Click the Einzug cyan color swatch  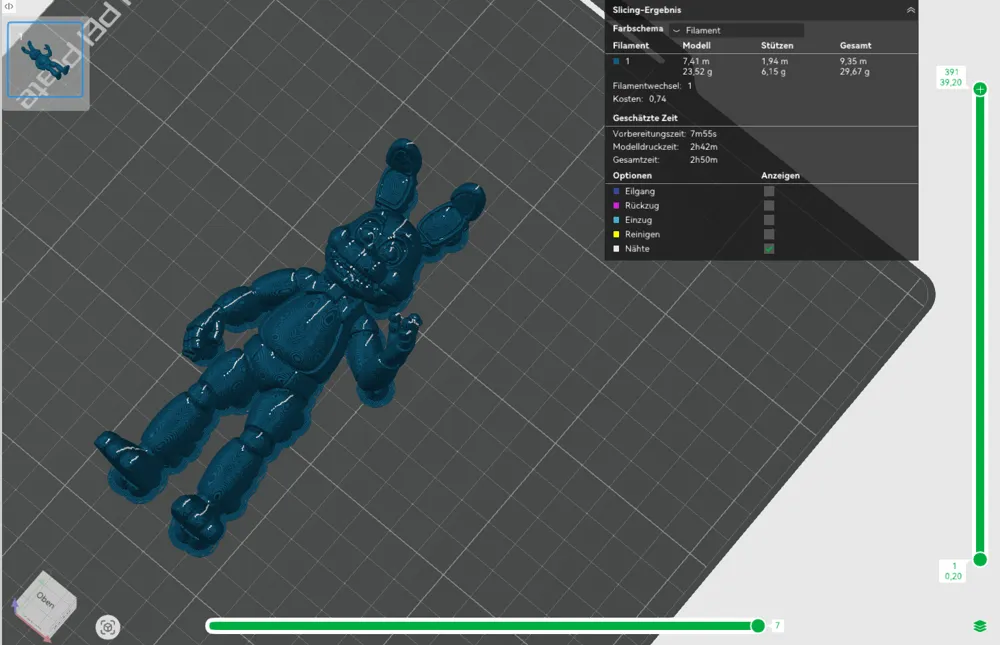(x=616, y=220)
